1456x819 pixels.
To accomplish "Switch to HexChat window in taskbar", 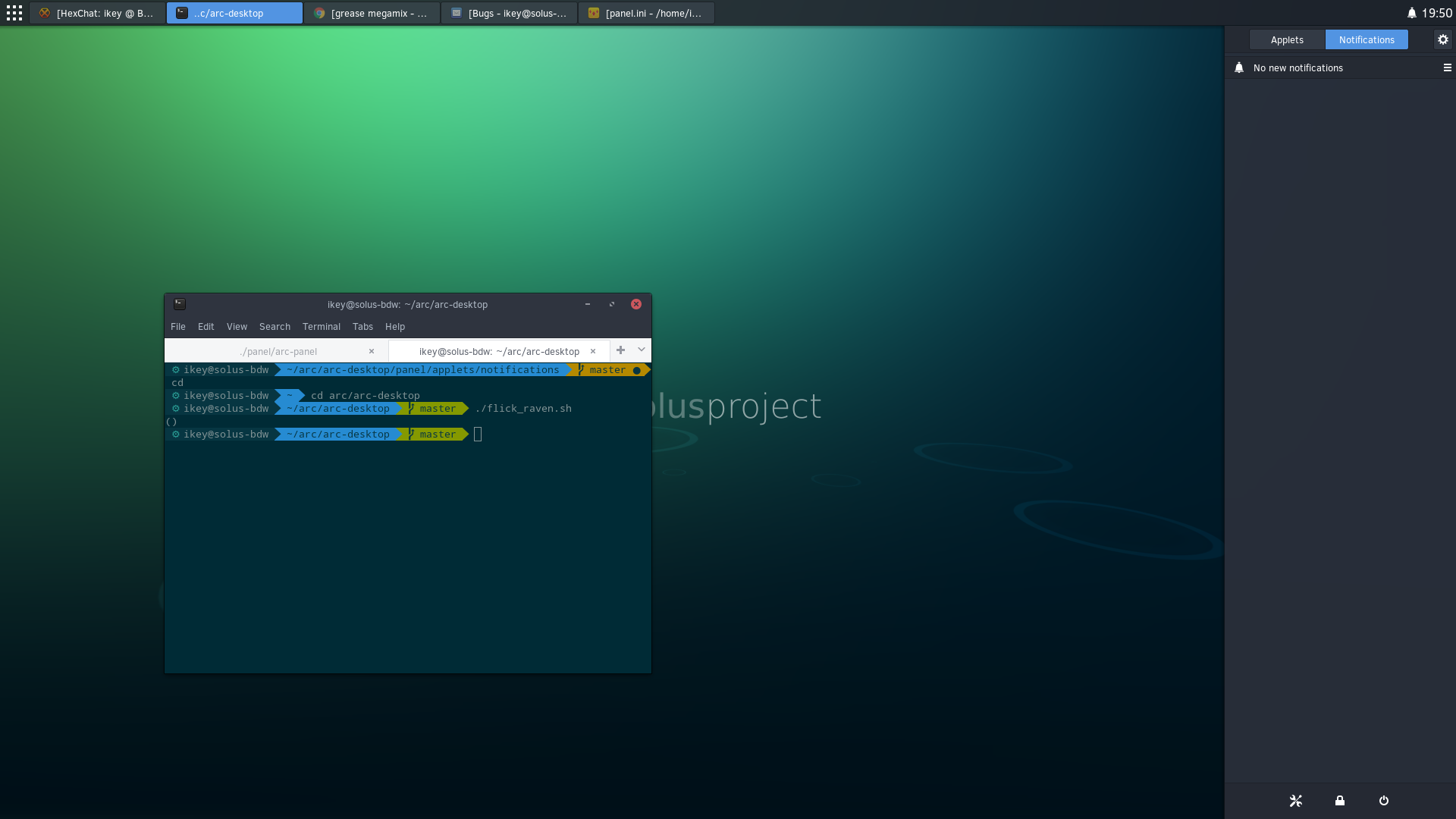I will click(x=97, y=13).
